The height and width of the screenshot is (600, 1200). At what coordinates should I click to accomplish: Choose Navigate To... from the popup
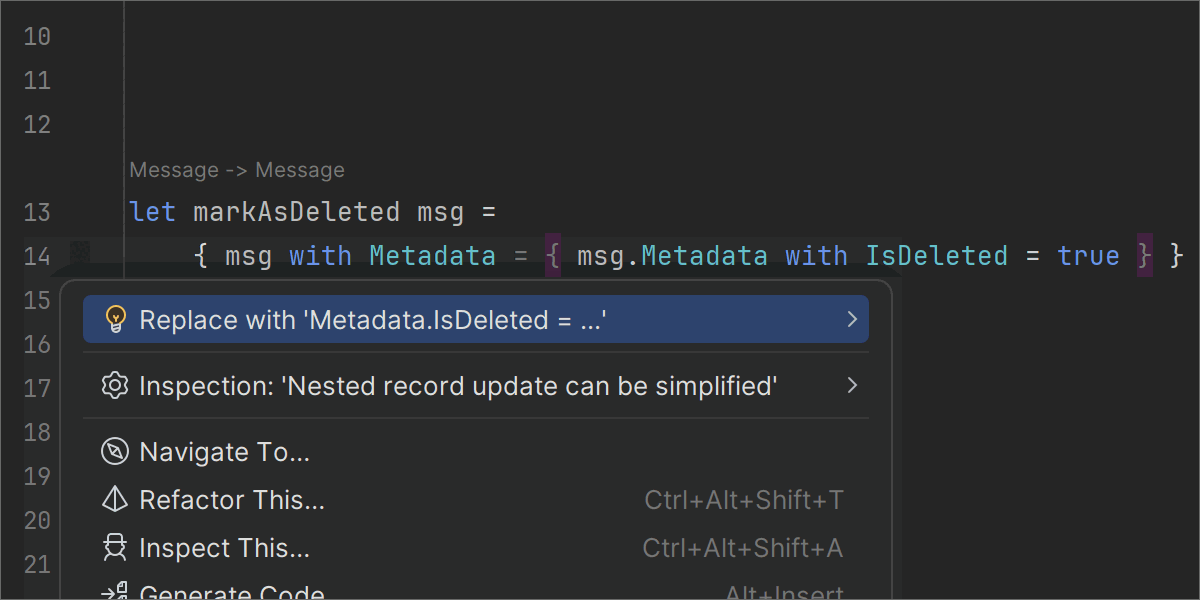pos(225,452)
